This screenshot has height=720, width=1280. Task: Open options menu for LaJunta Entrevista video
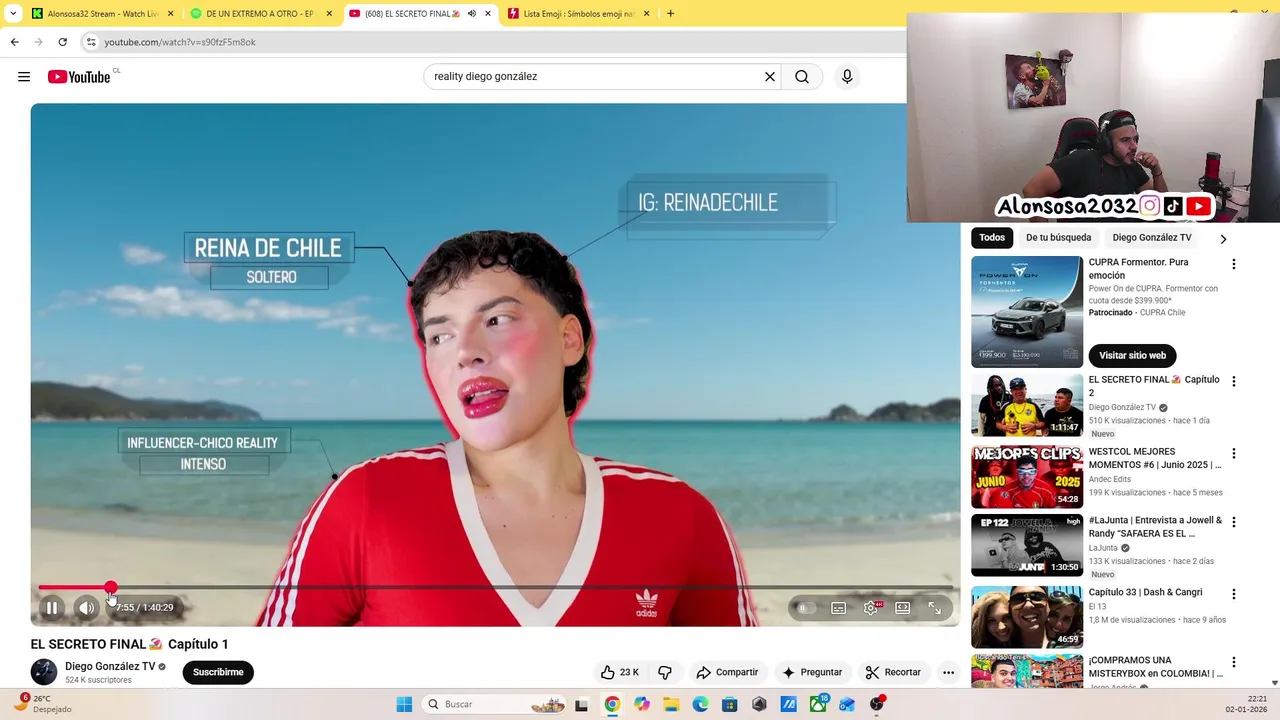[1233, 522]
